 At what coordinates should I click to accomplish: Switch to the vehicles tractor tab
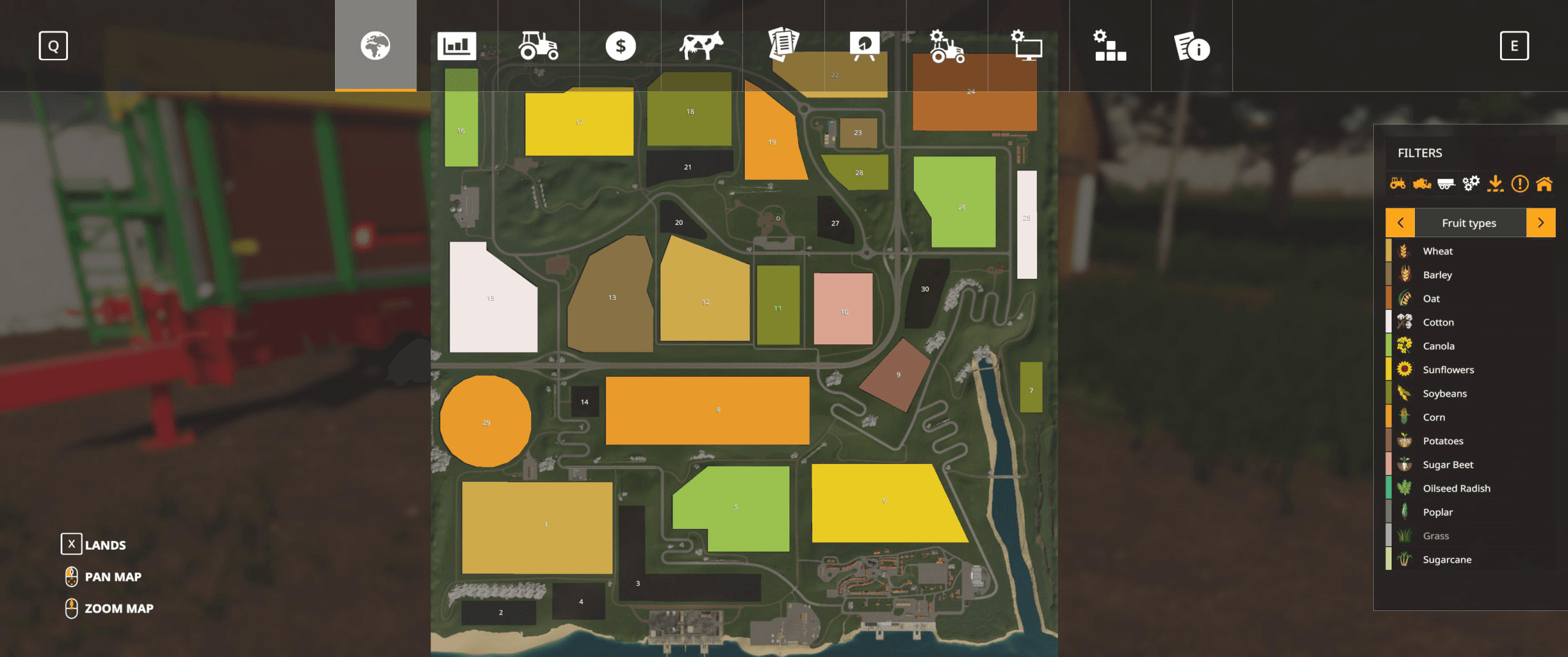pos(538,46)
